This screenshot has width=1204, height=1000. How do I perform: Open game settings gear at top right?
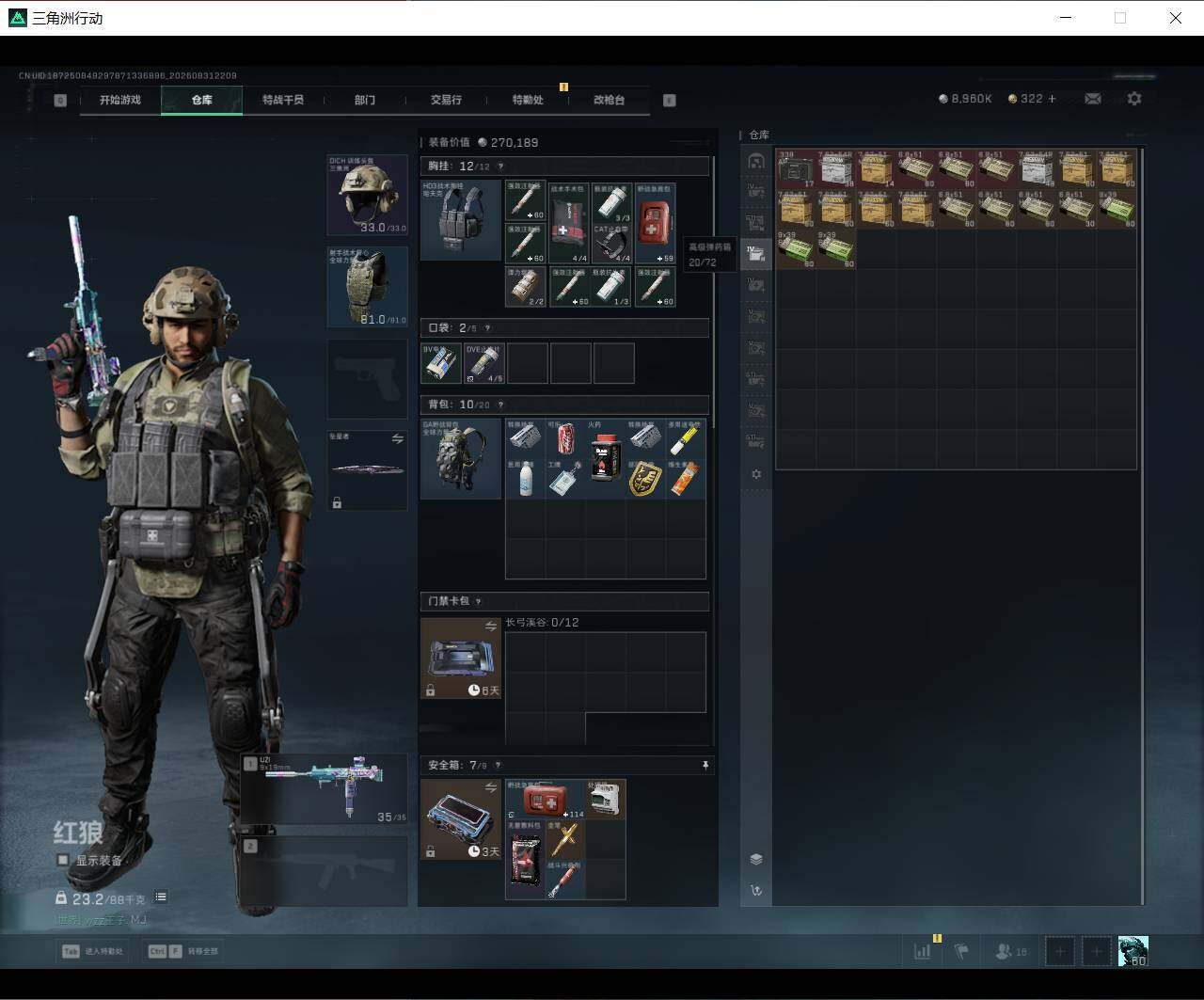coord(1134,99)
